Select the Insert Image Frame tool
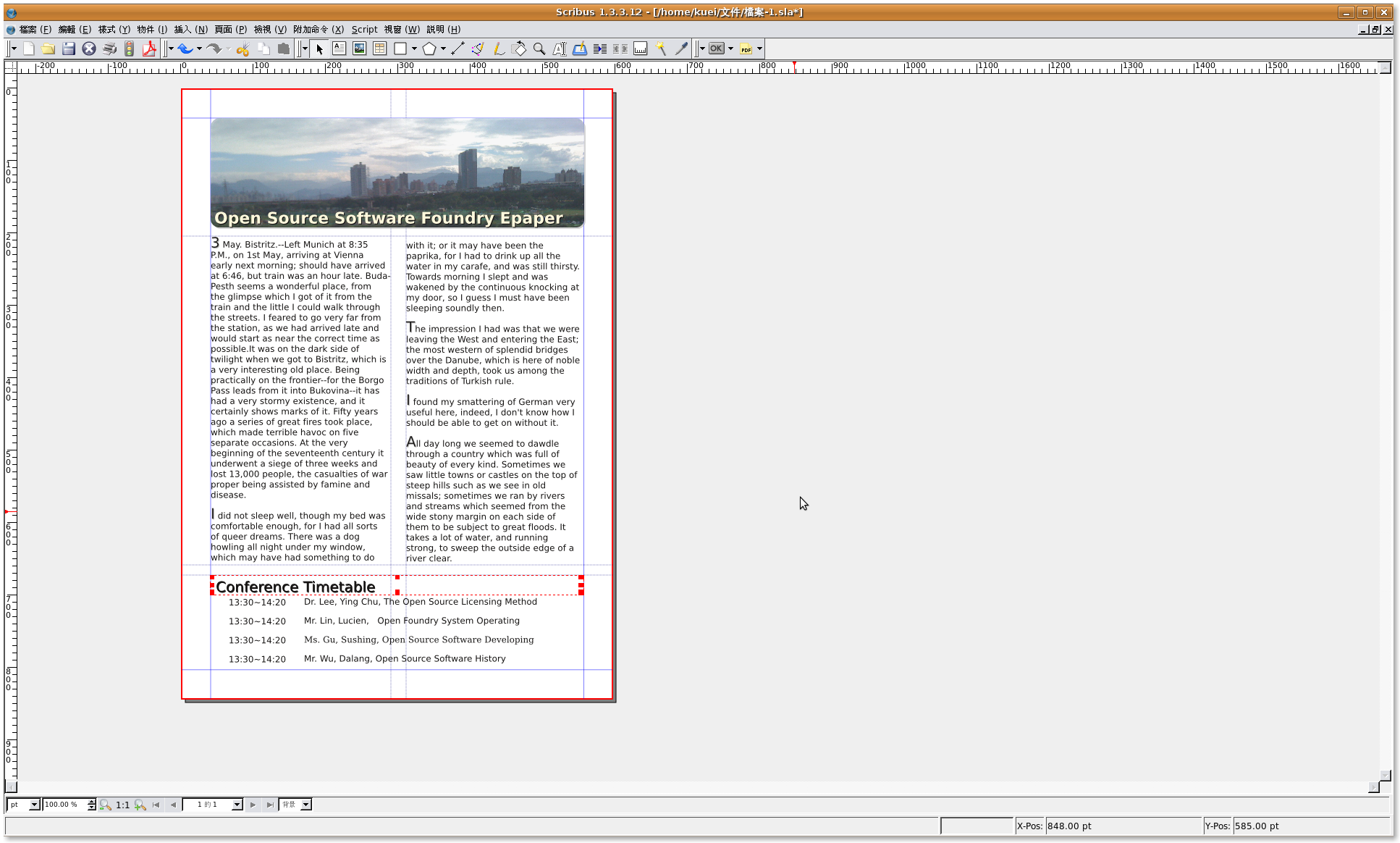This screenshot has height=843, width=1400. 359,49
